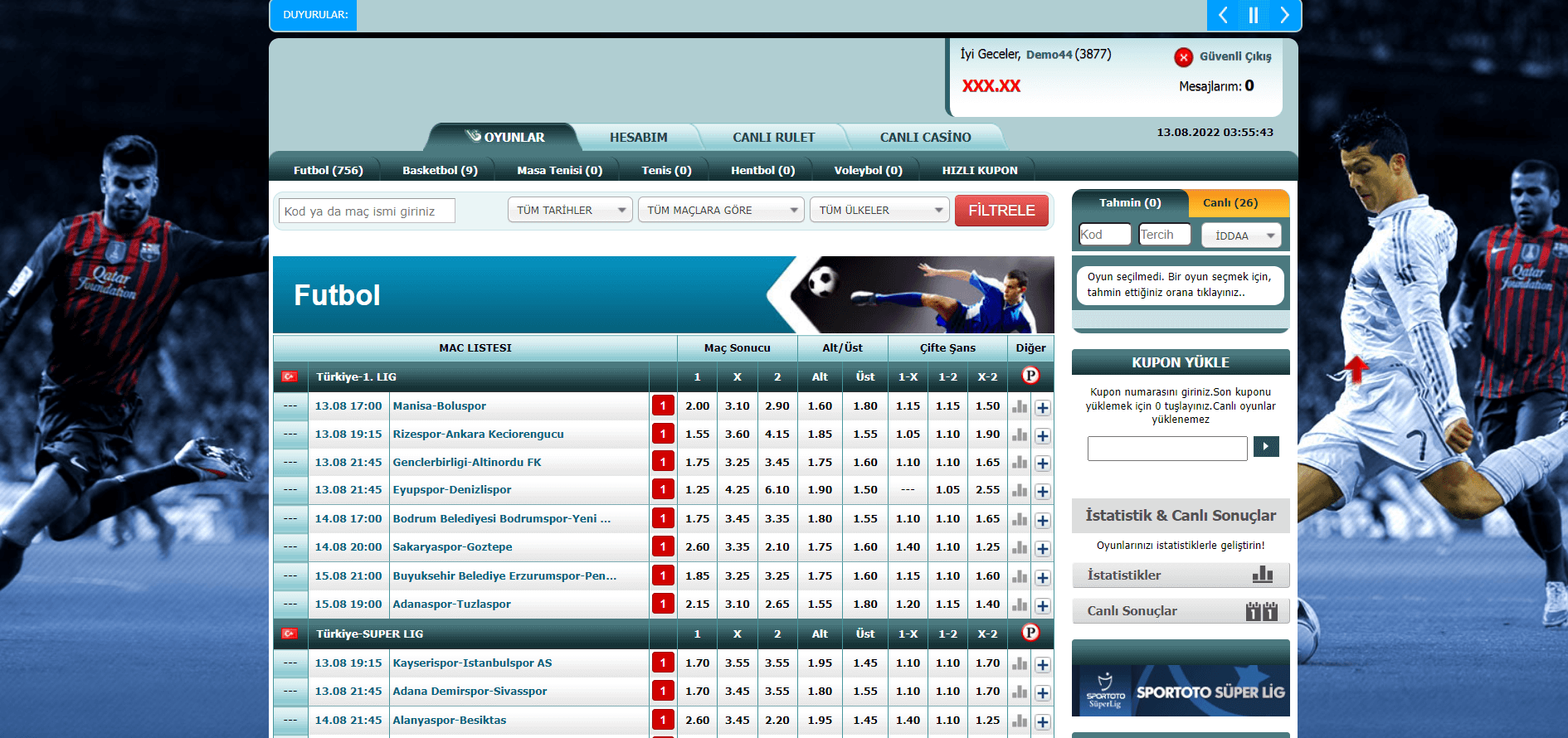The image size is (1568, 738).
Task: Pause the announcements ticker
Action: [1253, 15]
